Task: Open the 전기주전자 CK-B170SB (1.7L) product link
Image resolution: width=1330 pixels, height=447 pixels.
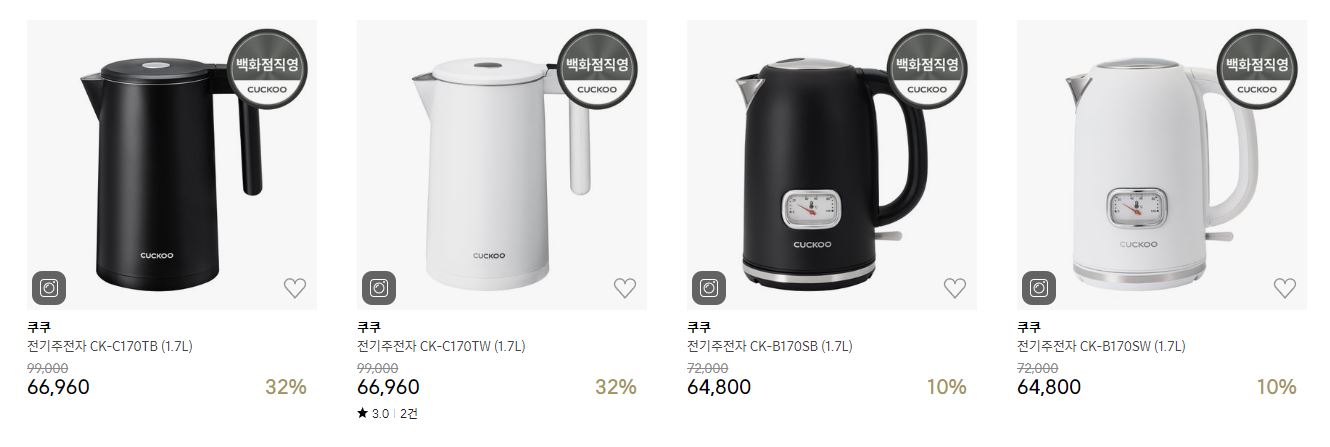Action: [x=770, y=347]
